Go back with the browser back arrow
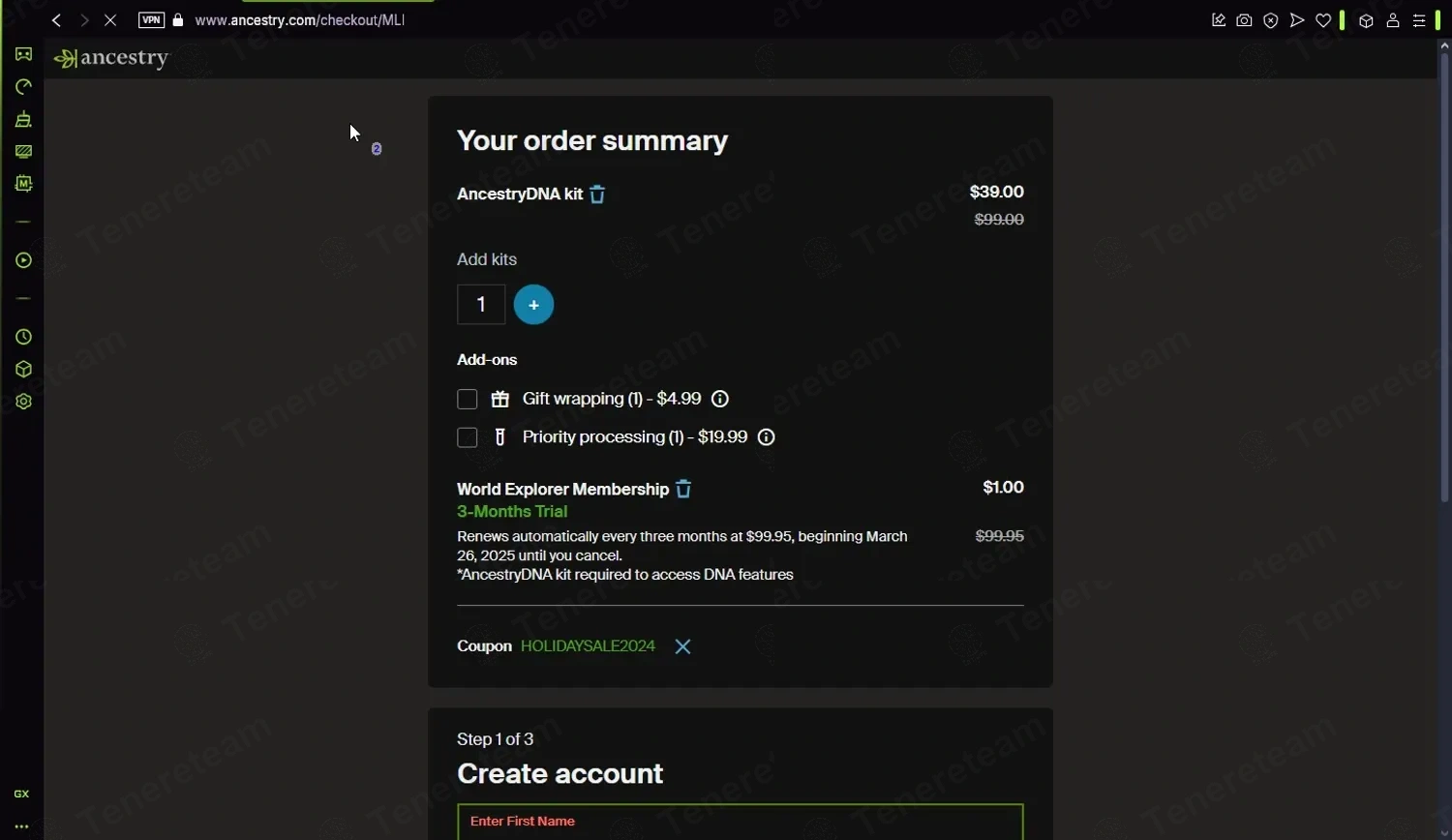Viewport: 1452px width, 840px height. coord(57,20)
